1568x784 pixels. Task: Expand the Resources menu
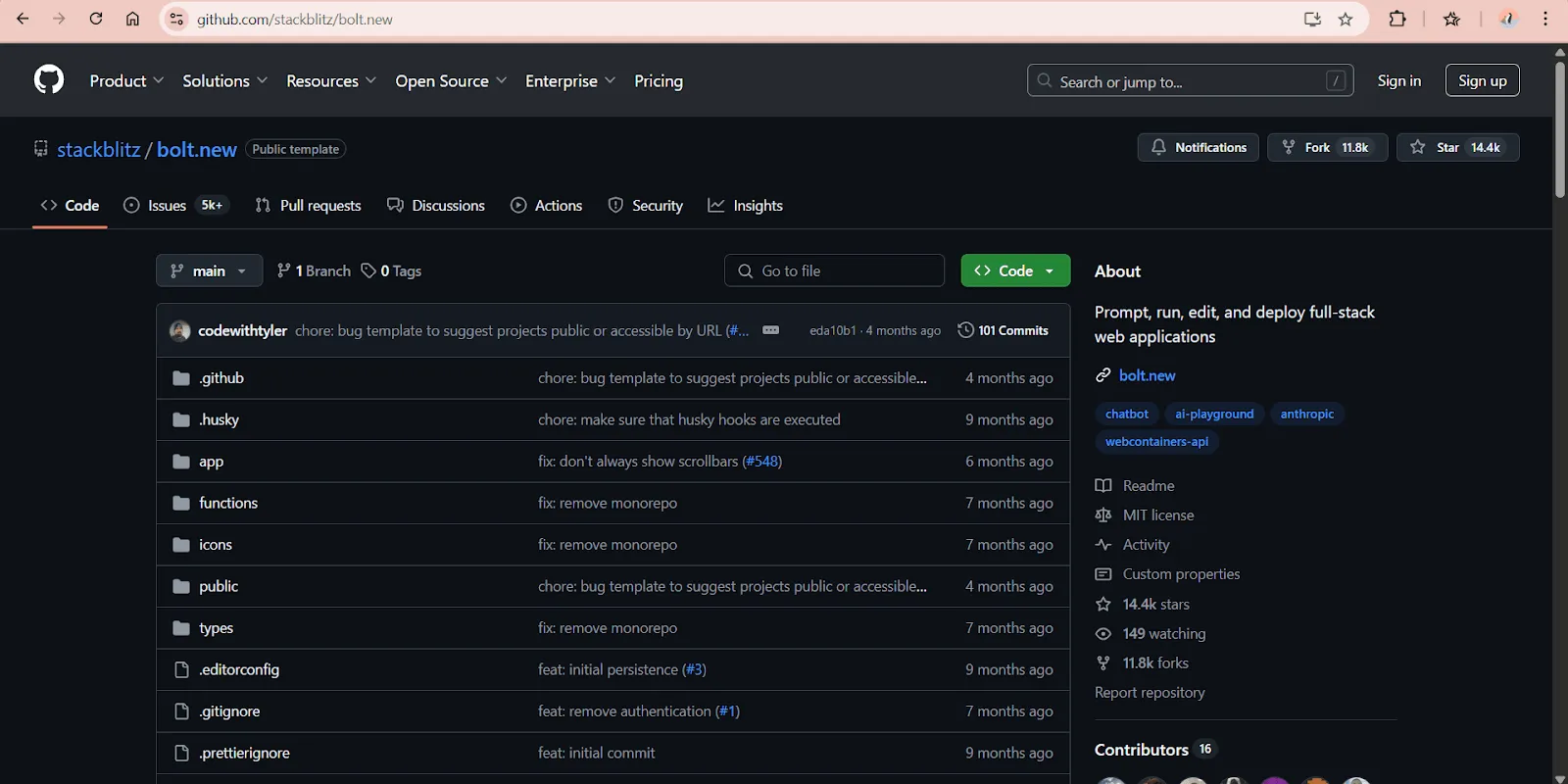(331, 81)
